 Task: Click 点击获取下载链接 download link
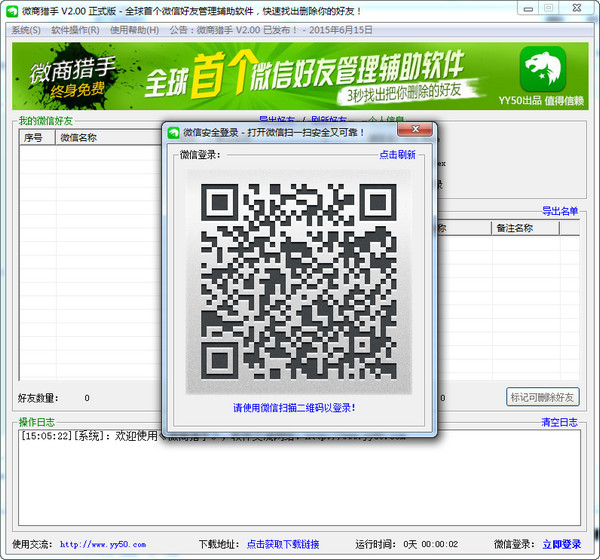pyautogui.click(x=283, y=545)
